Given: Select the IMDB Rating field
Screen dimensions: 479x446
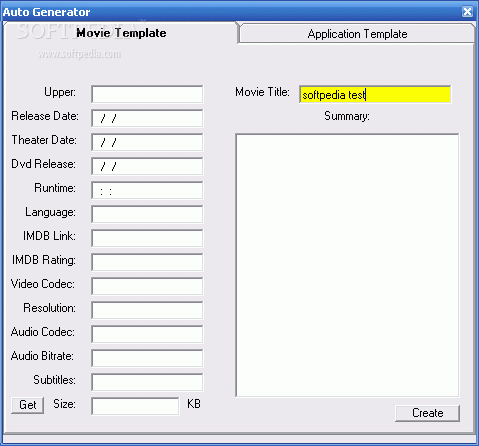Looking at the screenshot, I should pyautogui.click(x=147, y=262).
